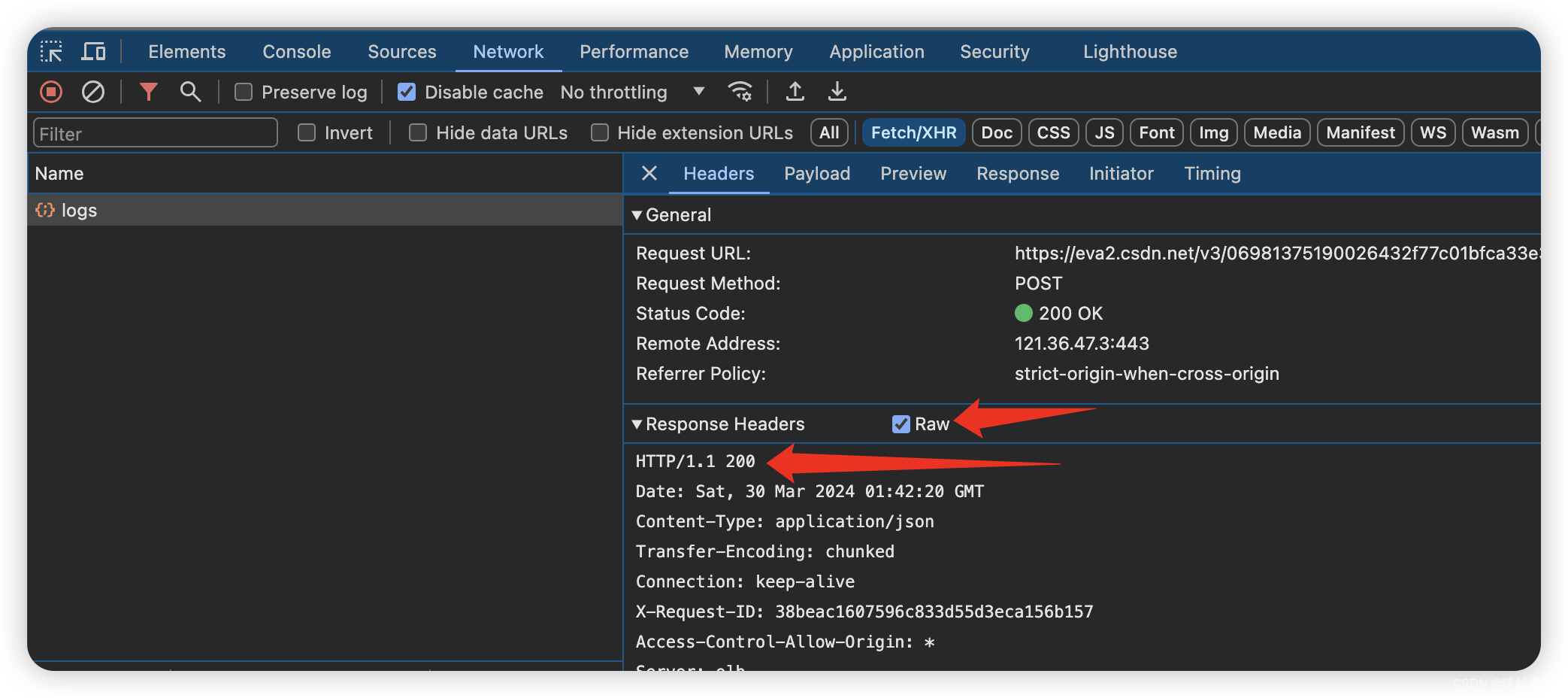Check Hide data URLs
The height and width of the screenshot is (698, 1568).
click(418, 133)
